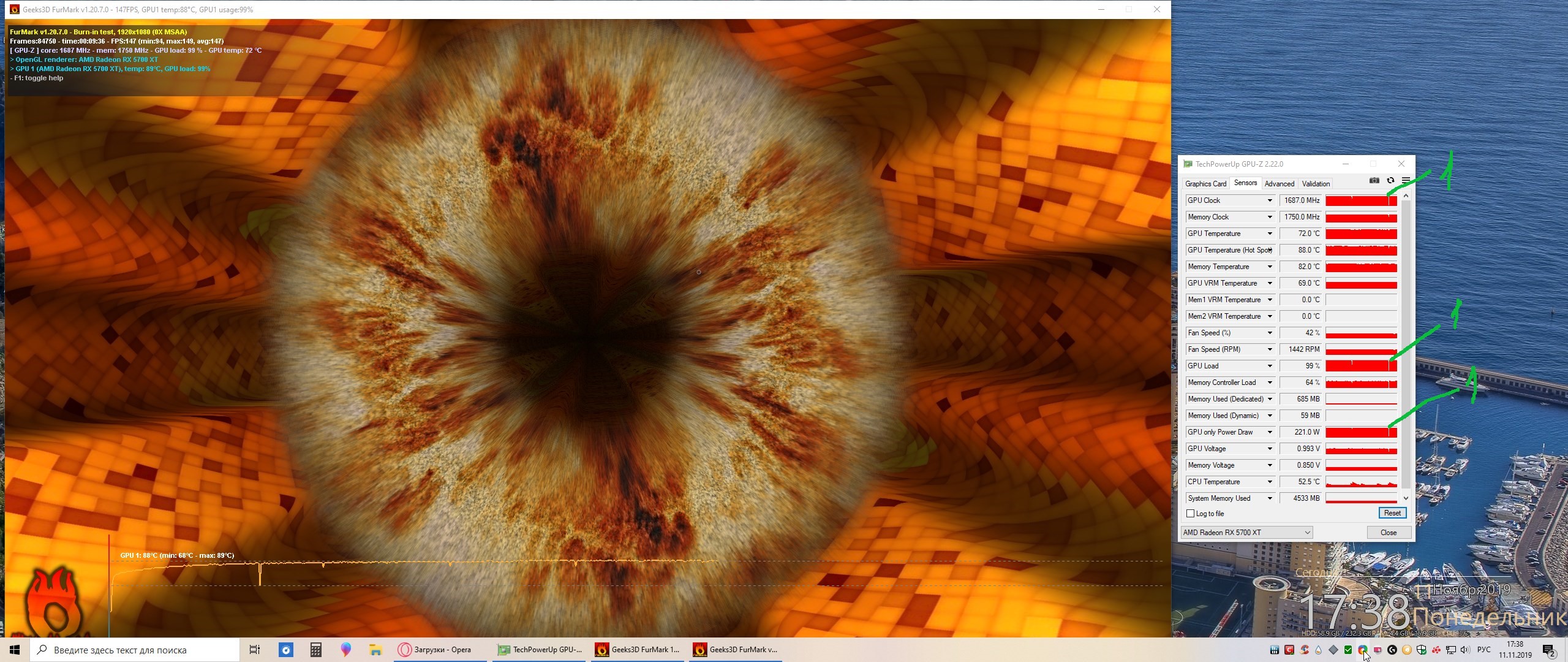Open the Task View icon in the taskbar
1568x662 pixels.
[255, 650]
